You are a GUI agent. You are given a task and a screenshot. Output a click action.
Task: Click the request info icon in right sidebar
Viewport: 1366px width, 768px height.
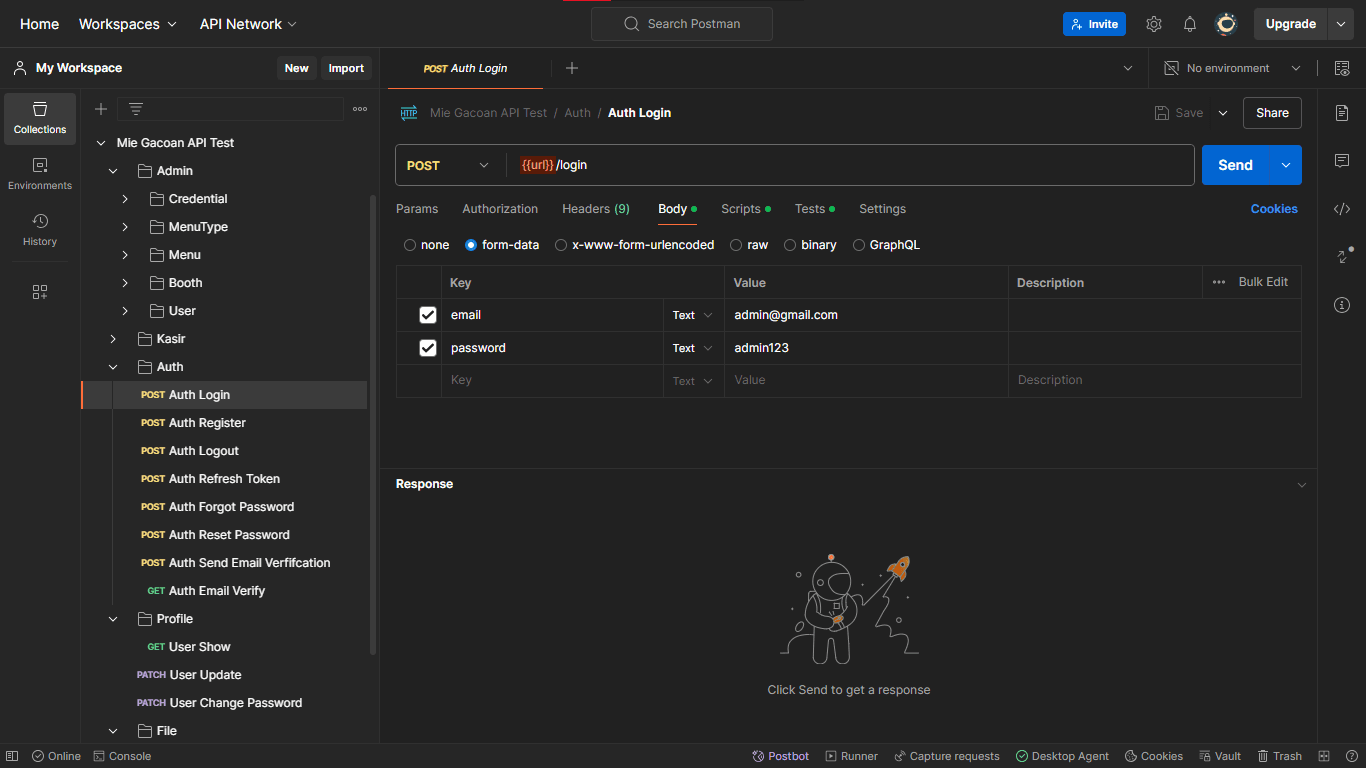click(x=1342, y=305)
